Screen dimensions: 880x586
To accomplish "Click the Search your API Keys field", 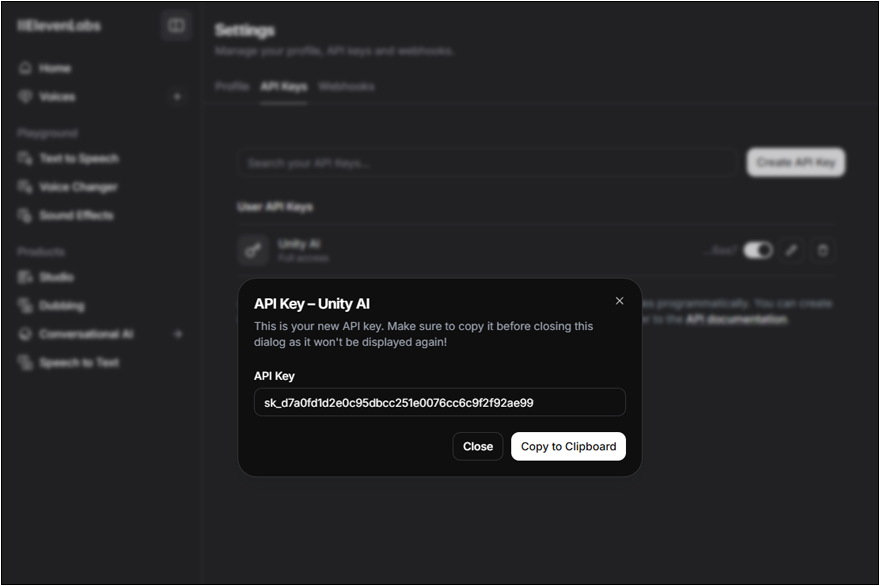I will 487,163.
